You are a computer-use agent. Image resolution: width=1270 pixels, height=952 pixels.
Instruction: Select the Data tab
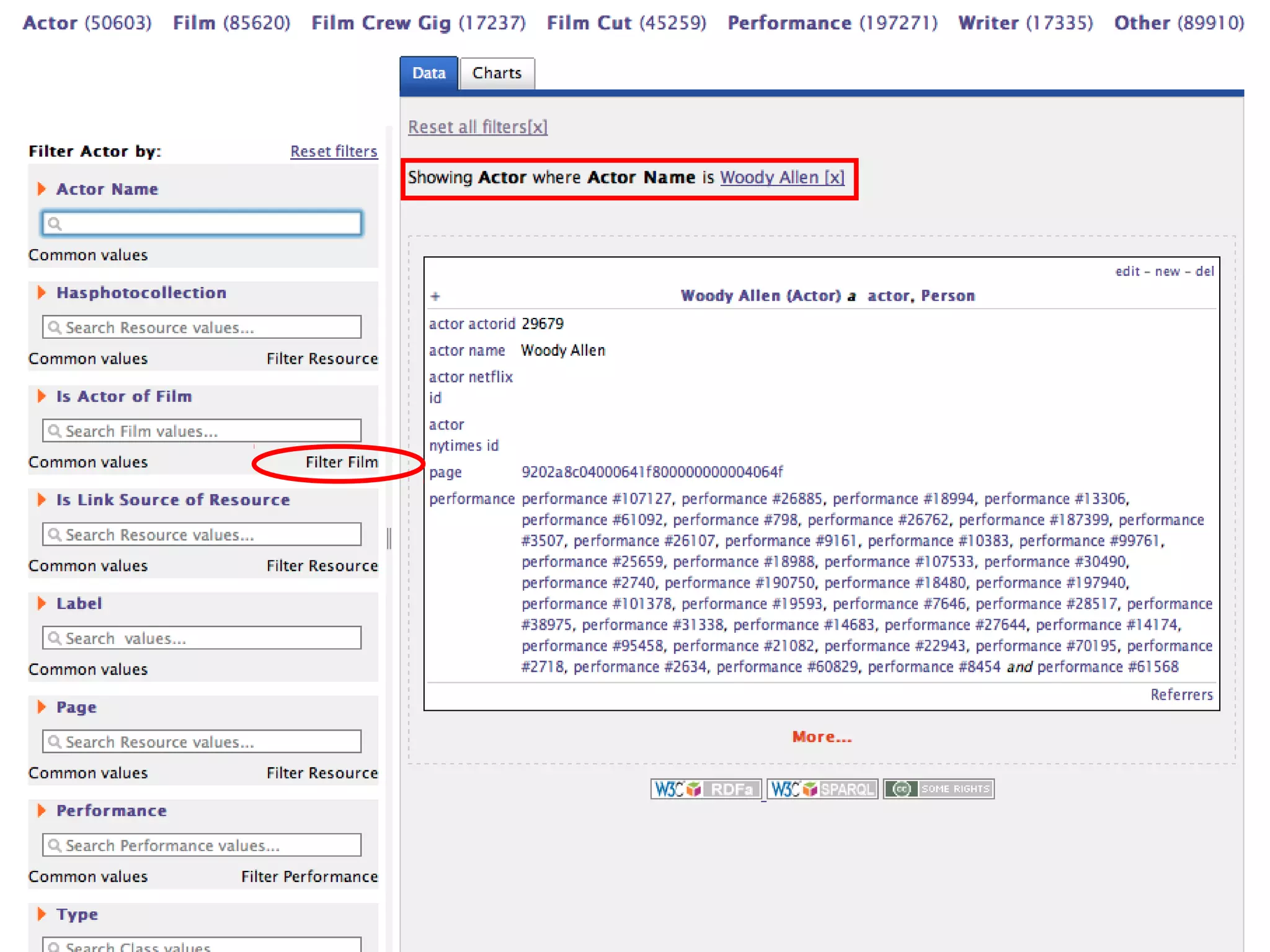pos(429,73)
